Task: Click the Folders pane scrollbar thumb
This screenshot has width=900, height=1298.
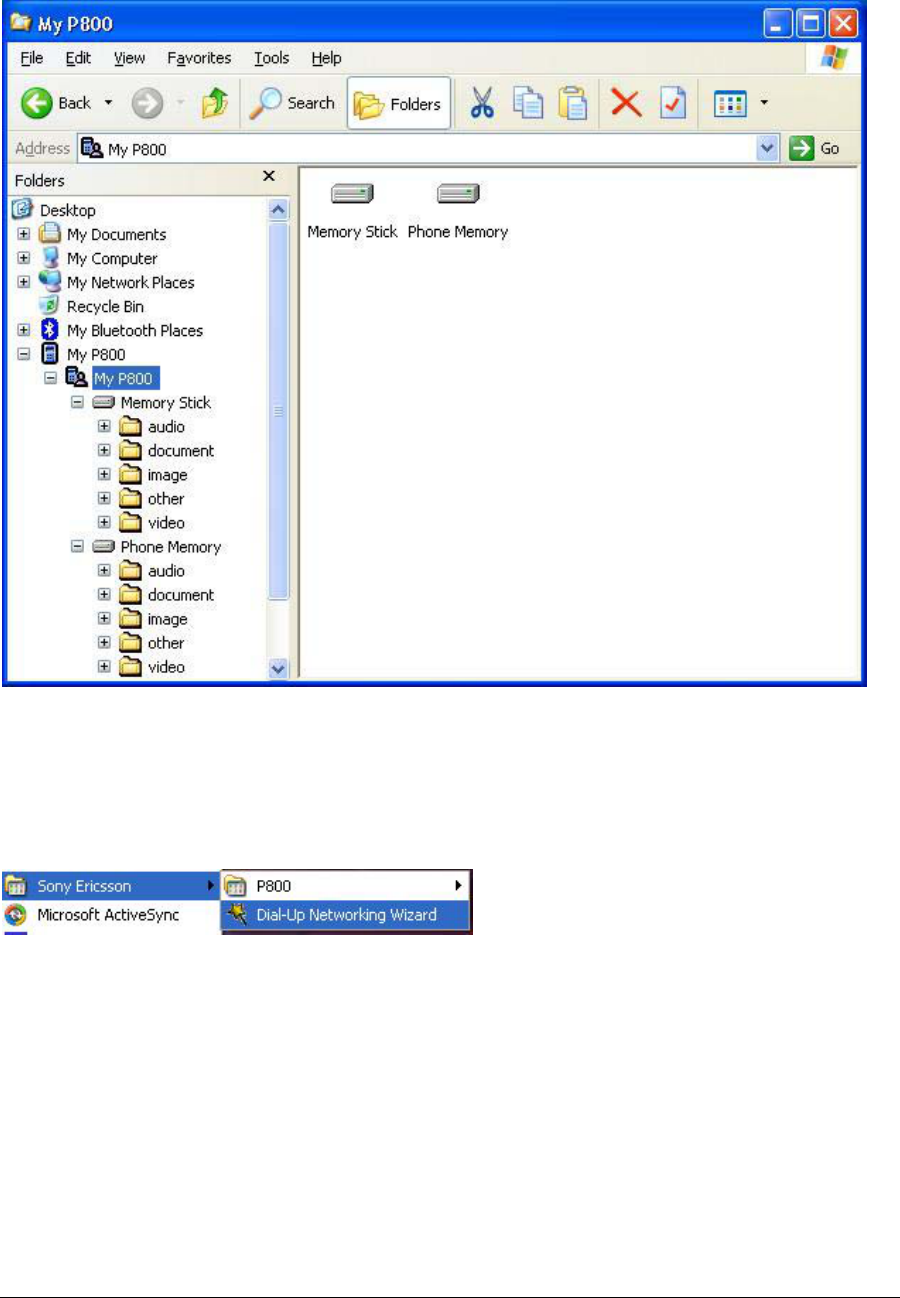Action: (x=278, y=410)
